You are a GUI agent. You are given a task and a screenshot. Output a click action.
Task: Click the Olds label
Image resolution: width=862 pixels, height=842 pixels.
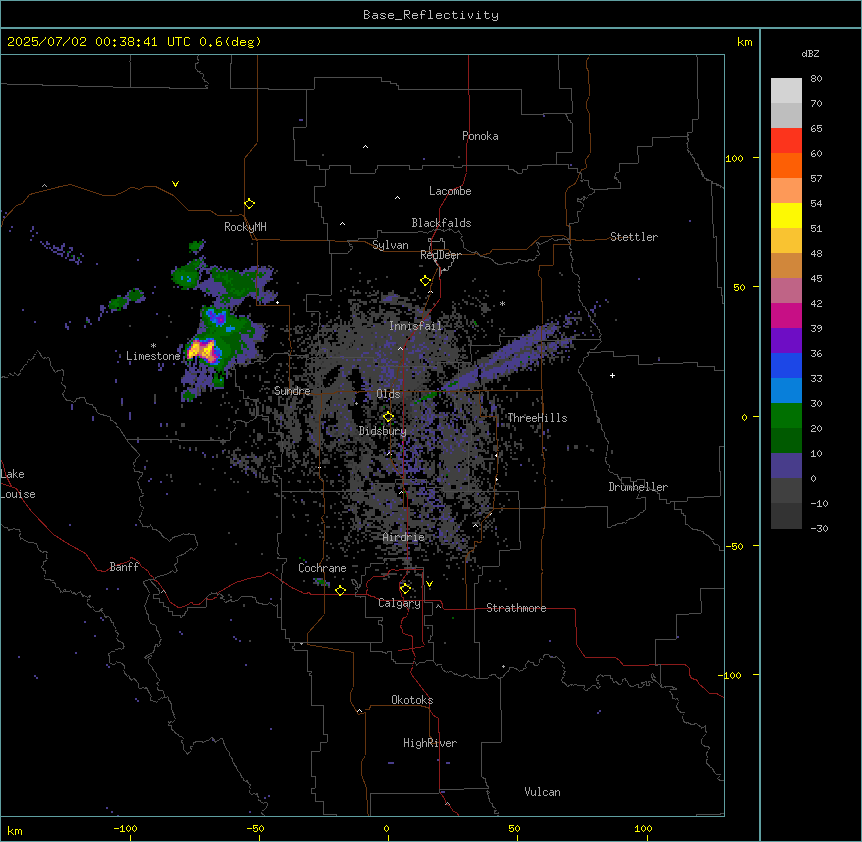[x=388, y=394]
